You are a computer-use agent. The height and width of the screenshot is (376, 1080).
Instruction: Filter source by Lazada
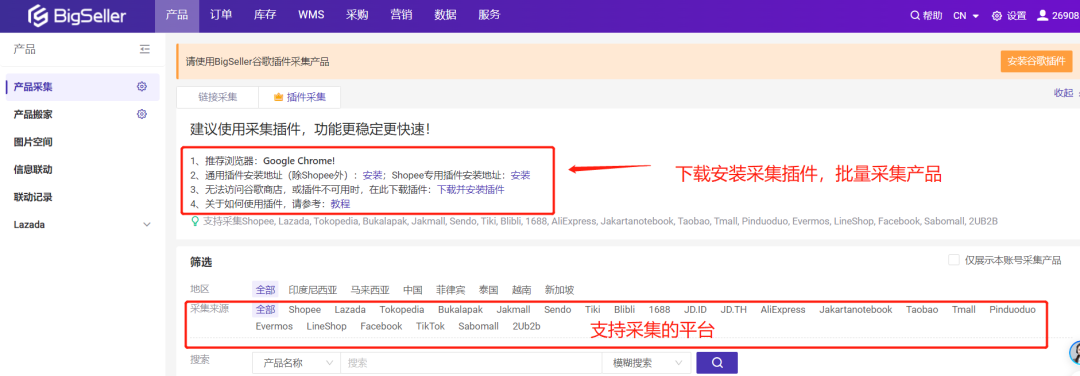[x=350, y=310]
